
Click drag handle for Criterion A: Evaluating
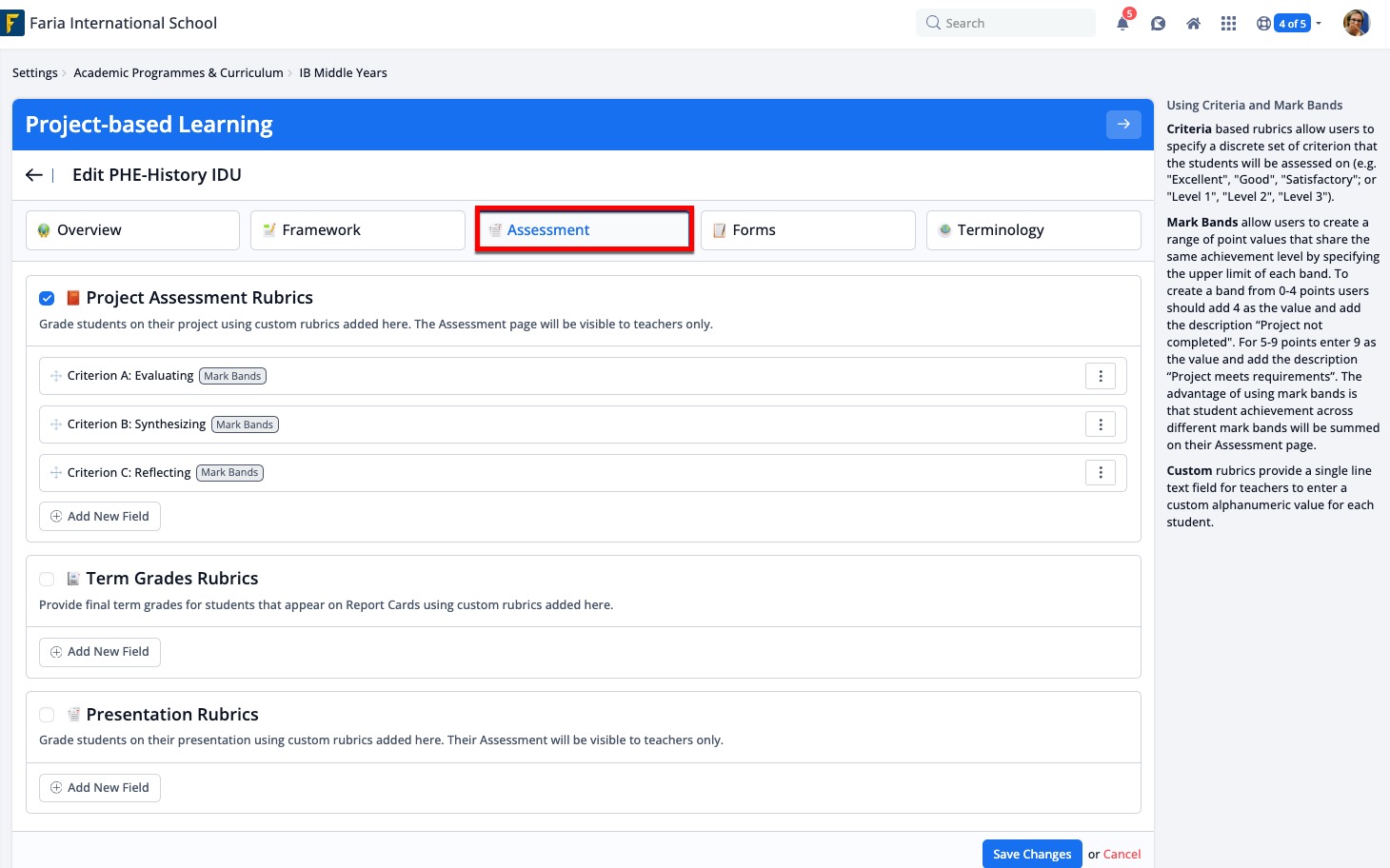[56, 376]
